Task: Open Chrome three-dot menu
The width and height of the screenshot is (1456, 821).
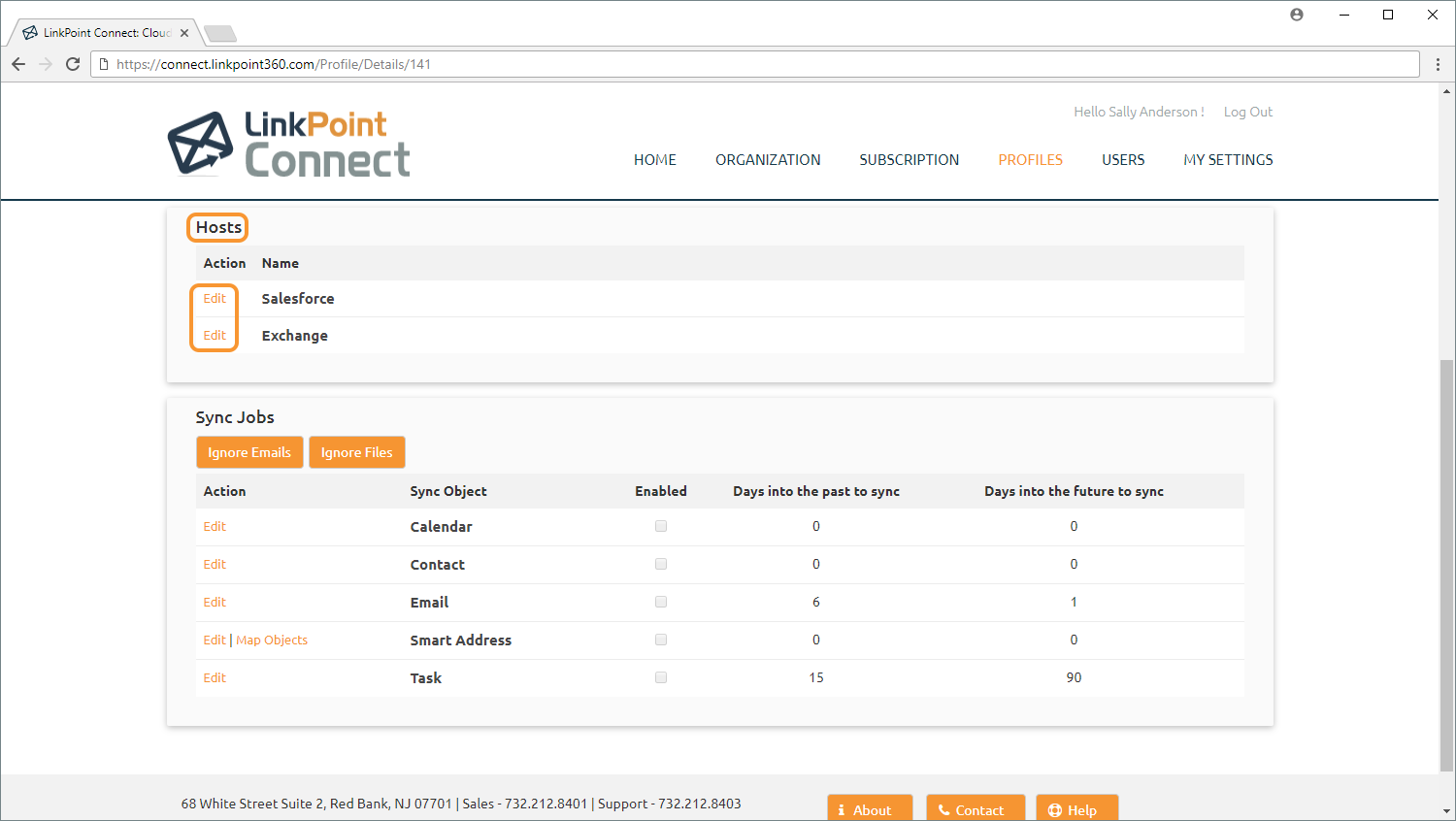Action: click(x=1438, y=64)
